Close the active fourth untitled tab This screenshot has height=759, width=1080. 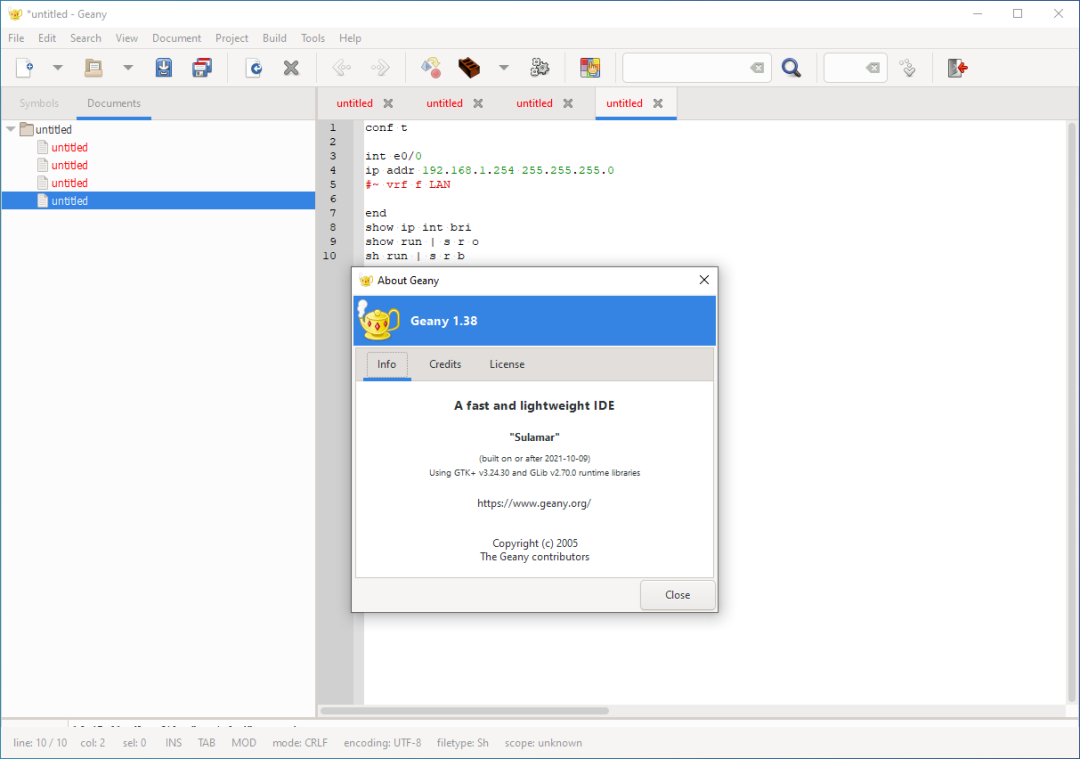(x=658, y=103)
